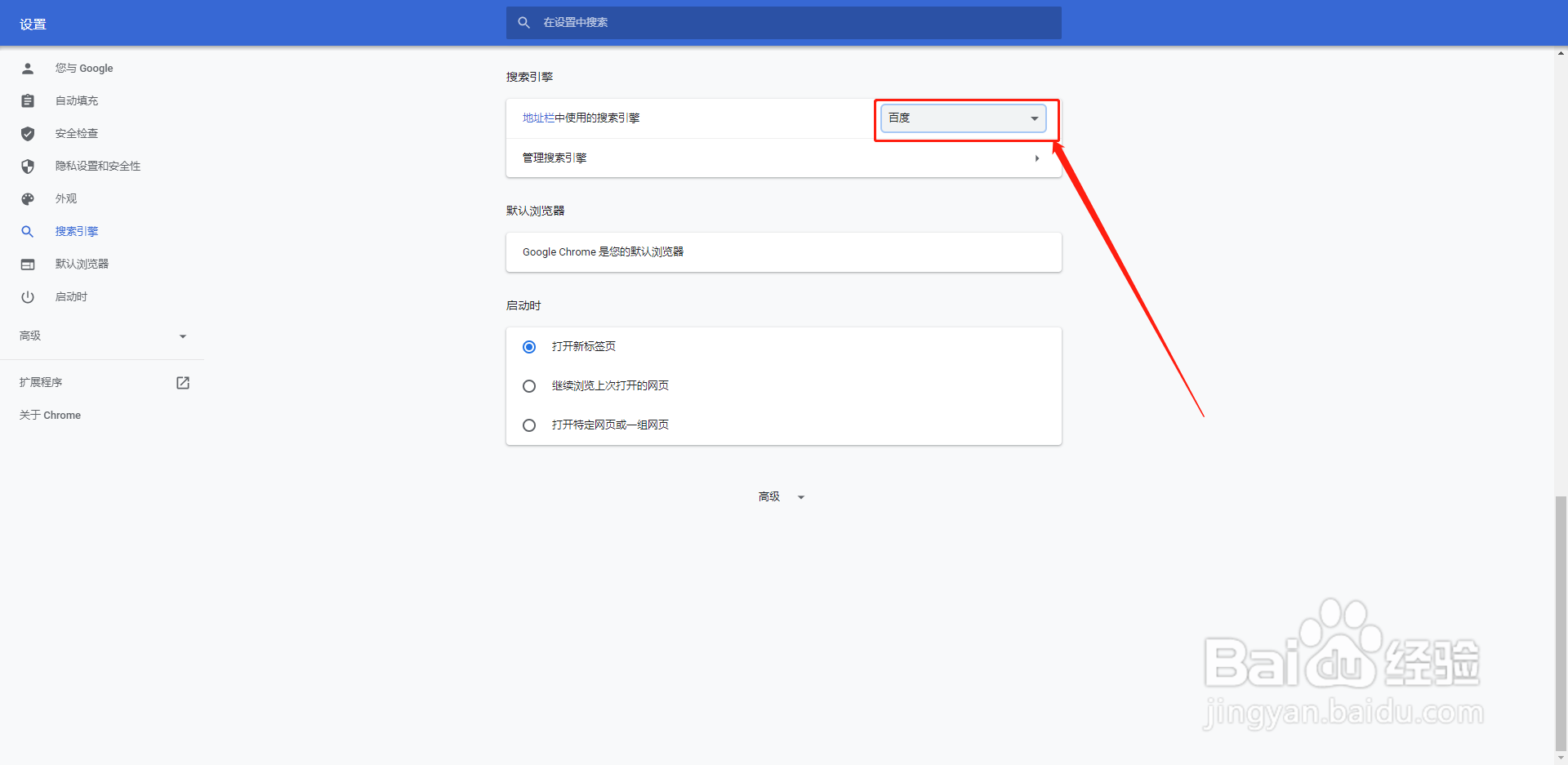1568x765 pixels.
Task: Click the browser window icon for 默认浏览器
Action: coord(28,265)
